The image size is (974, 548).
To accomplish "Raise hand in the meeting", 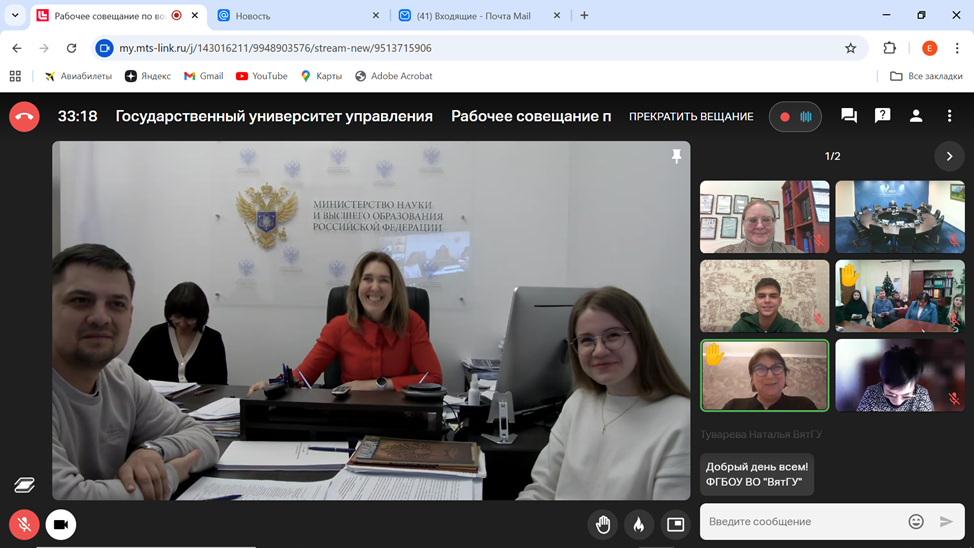I will [603, 524].
